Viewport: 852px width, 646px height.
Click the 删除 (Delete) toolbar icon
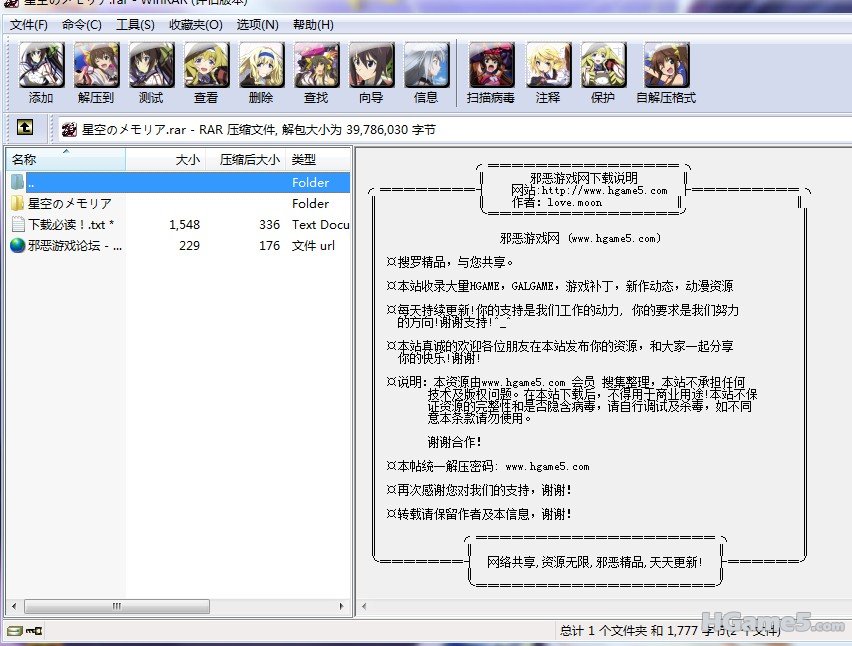pos(261,72)
